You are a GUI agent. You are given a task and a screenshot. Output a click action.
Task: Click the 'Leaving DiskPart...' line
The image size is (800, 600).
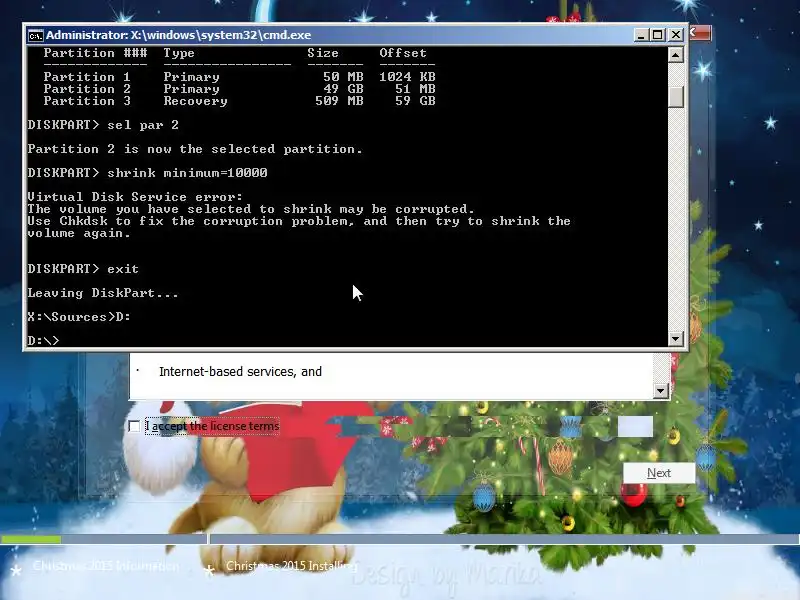click(x=103, y=293)
